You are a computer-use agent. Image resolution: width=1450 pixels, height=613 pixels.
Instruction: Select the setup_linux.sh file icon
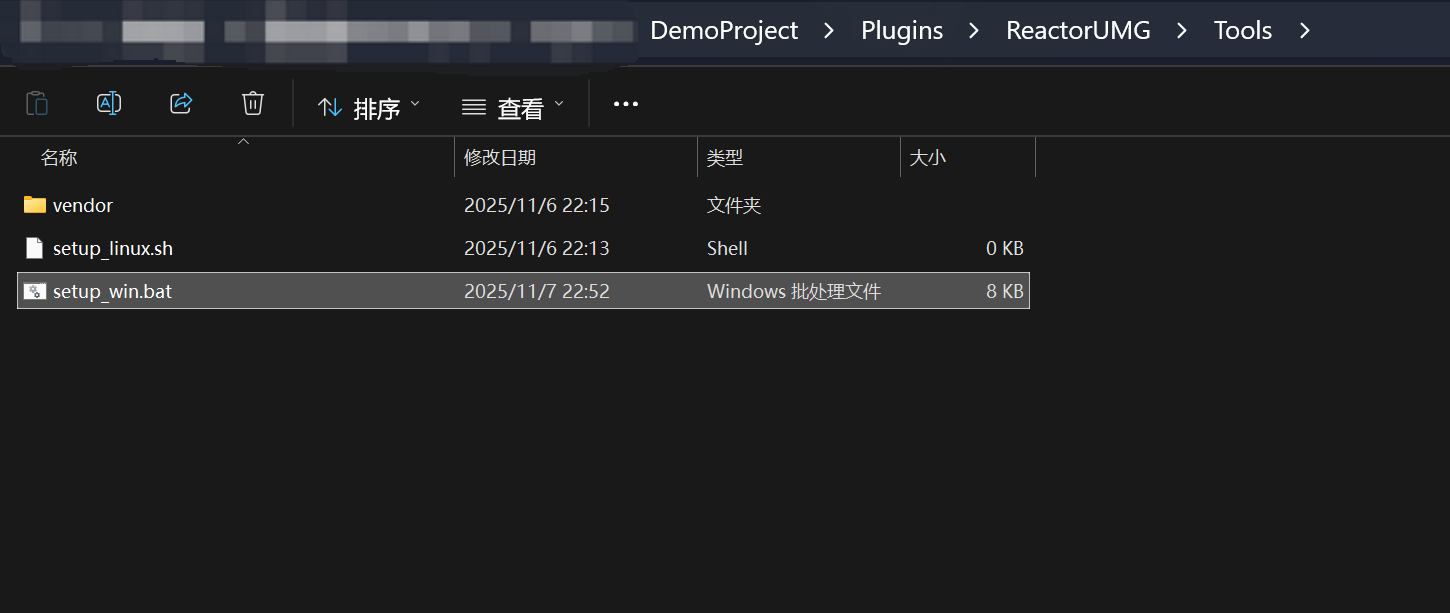pyautogui.click(x=35, y=248)
